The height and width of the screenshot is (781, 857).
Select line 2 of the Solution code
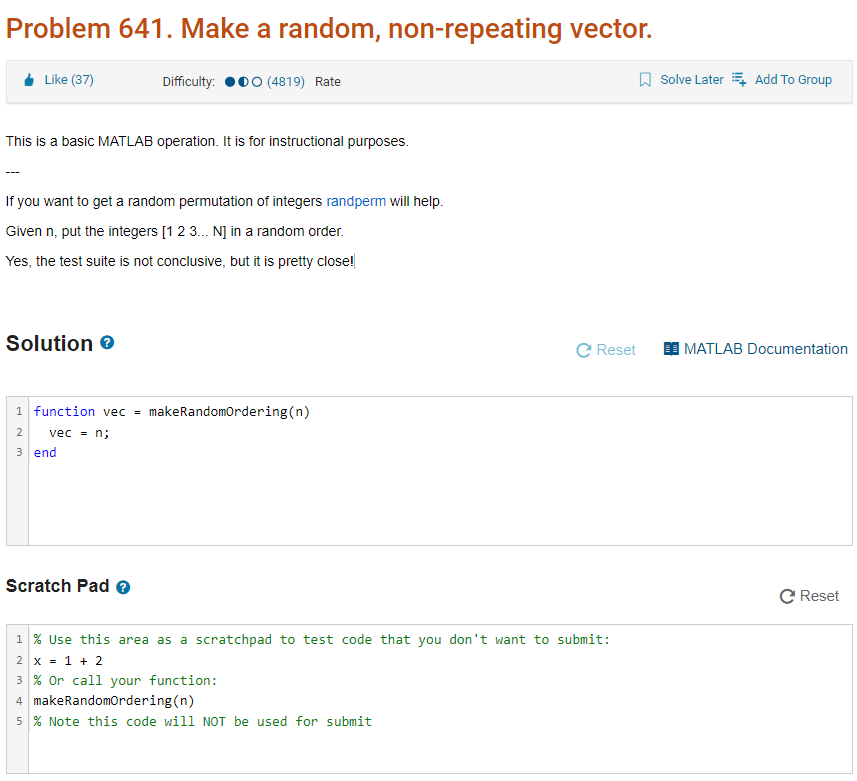tap(80, 432)
